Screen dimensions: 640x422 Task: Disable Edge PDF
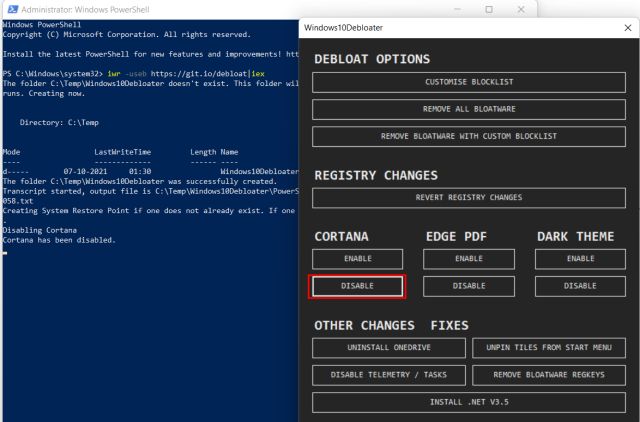pyautogui.click(x=468, y=286)
